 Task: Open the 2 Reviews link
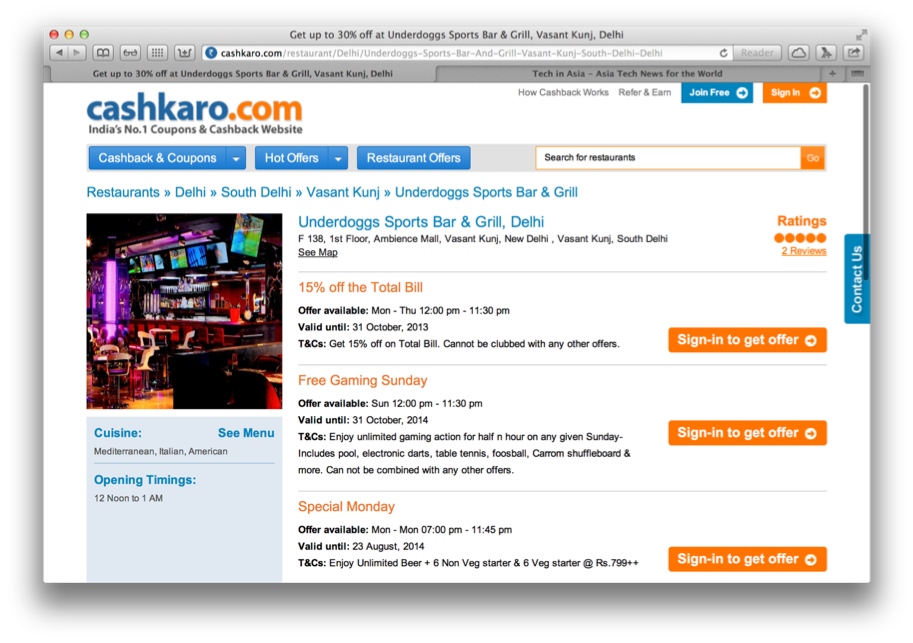click(804, 251)
